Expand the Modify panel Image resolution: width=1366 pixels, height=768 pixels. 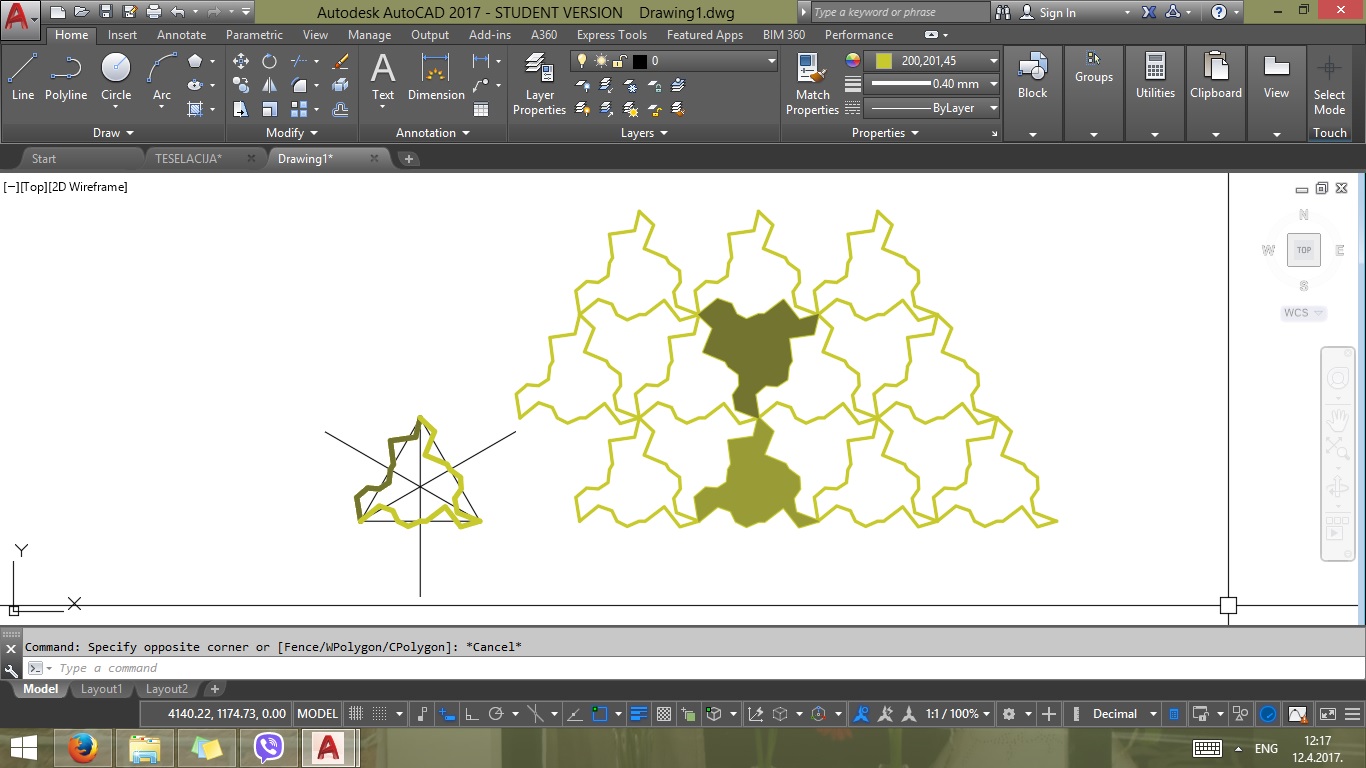point(291,133)
